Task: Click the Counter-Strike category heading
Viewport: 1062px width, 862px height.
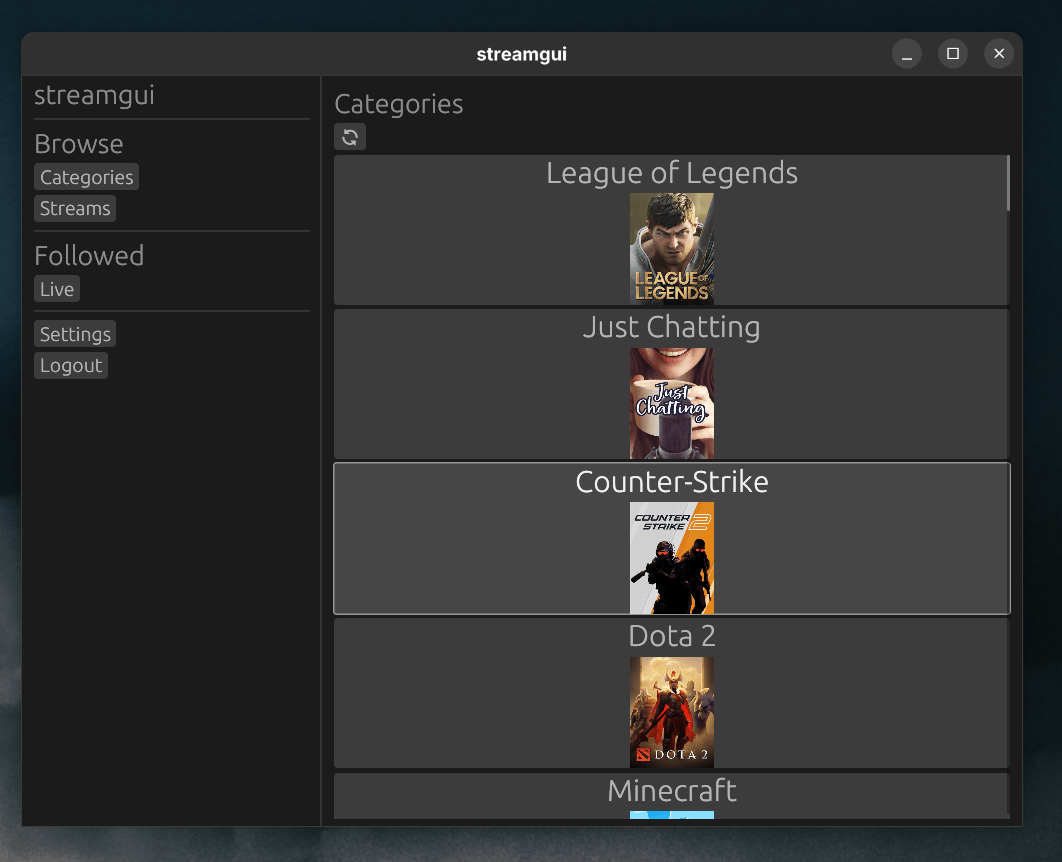Action: 671,482
